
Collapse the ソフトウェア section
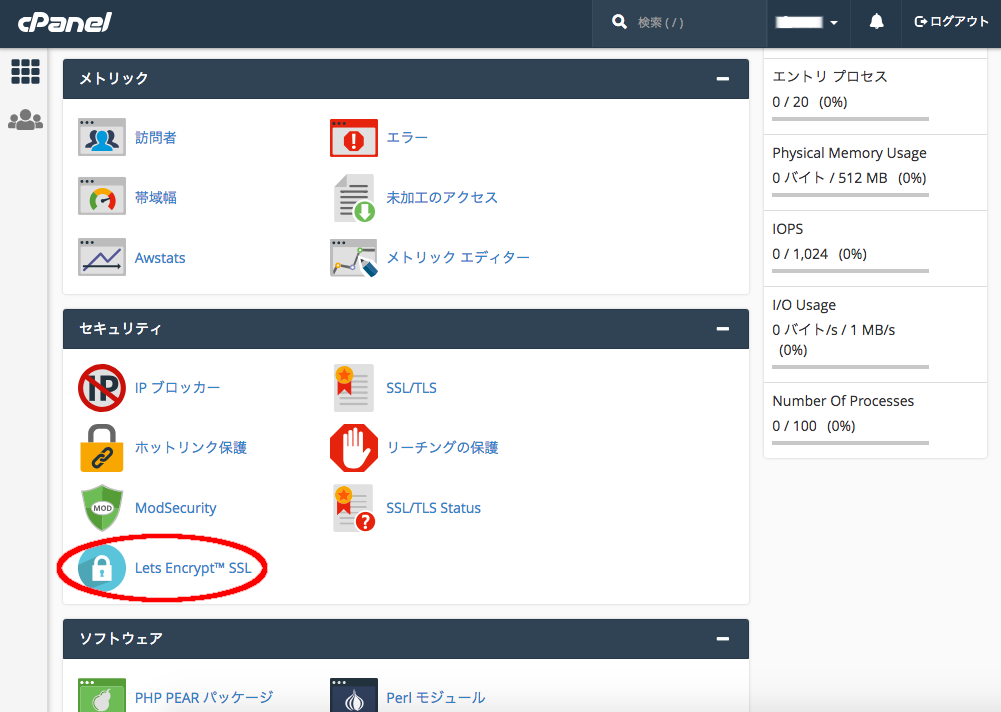[x=722, y=638]
